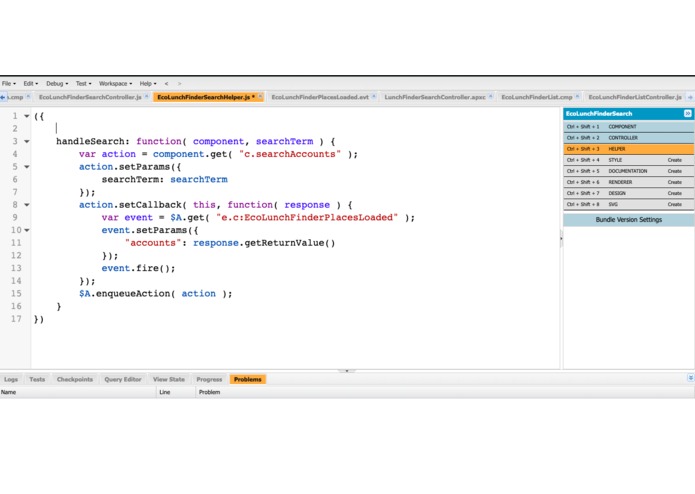
Task: Collapse handleSearch function fold on line 3
Action: click(27, 141)
